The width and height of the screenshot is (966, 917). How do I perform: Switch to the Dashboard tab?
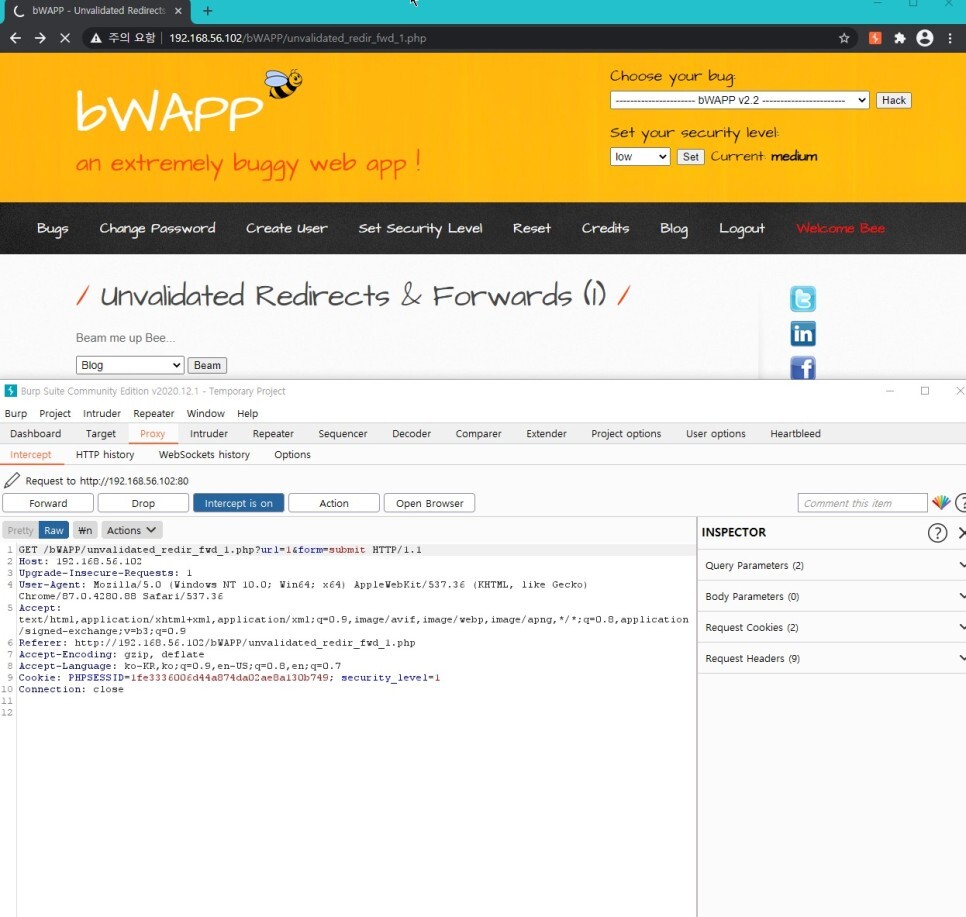point(35,433)
